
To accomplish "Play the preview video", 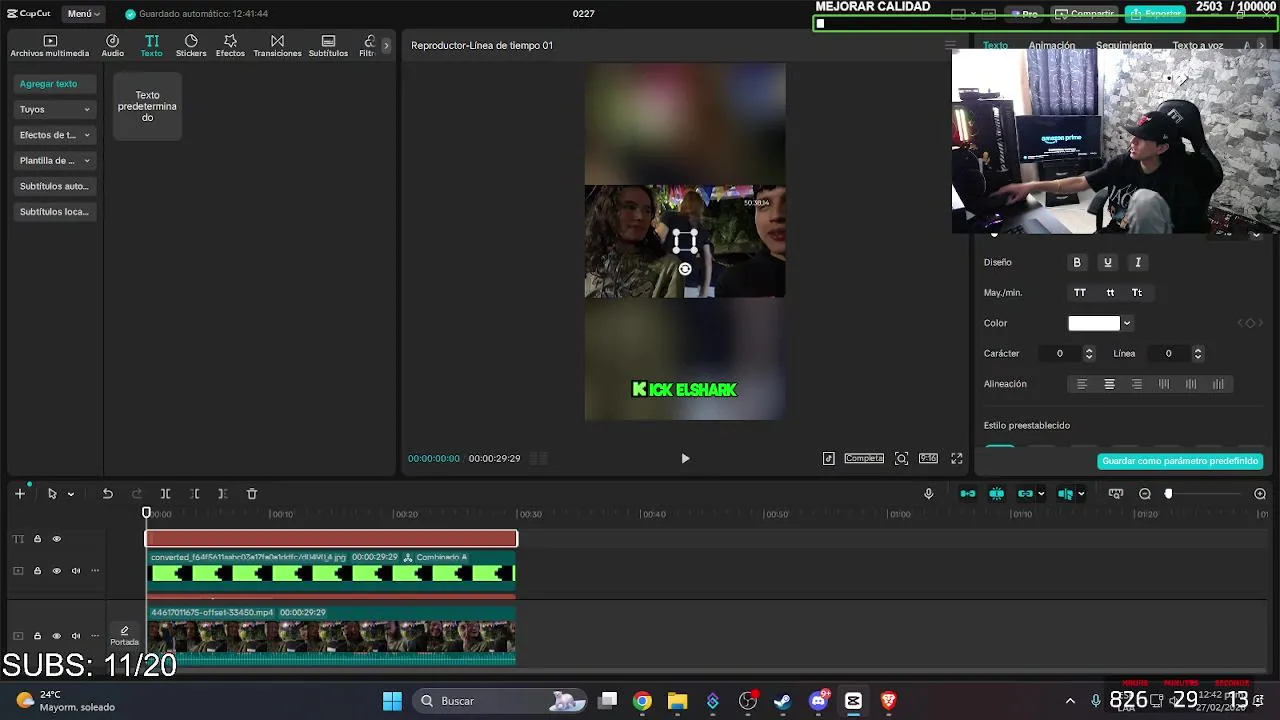I will pos(685,458).
